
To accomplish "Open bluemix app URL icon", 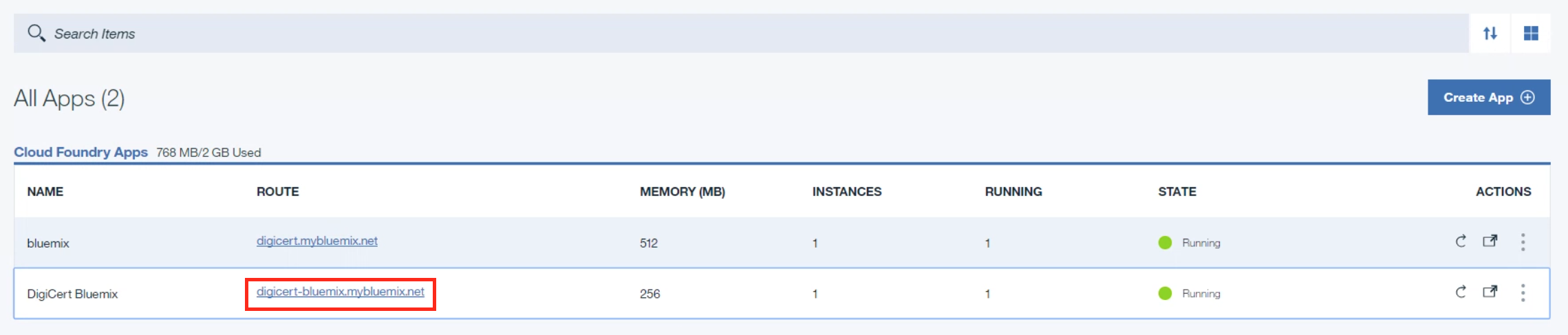I will 1490,241.
